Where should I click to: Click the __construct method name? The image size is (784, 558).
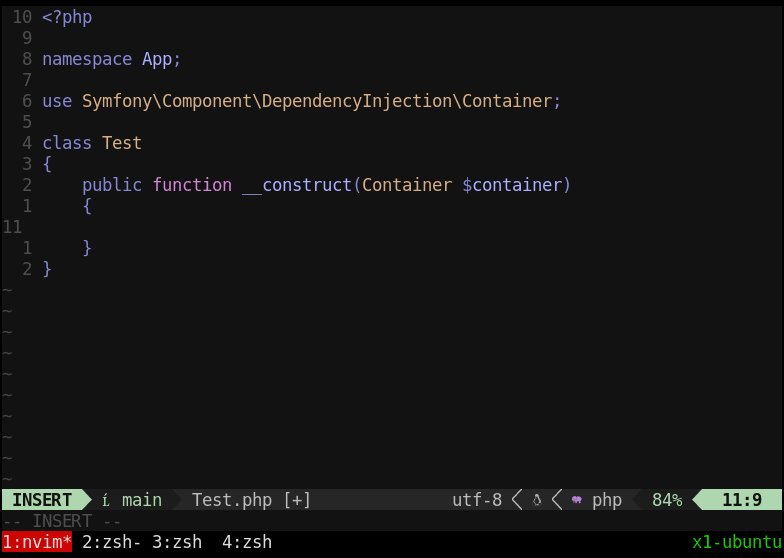click(x=297, y=186)
